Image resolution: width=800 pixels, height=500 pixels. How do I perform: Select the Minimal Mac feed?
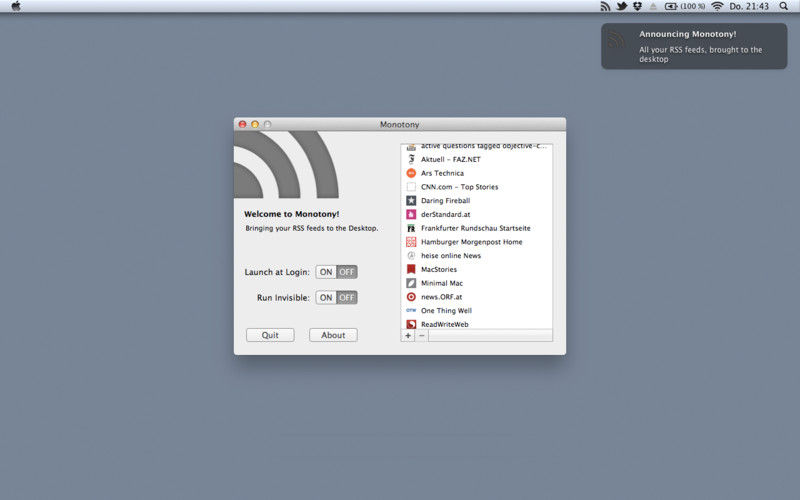tap(477, 283)
